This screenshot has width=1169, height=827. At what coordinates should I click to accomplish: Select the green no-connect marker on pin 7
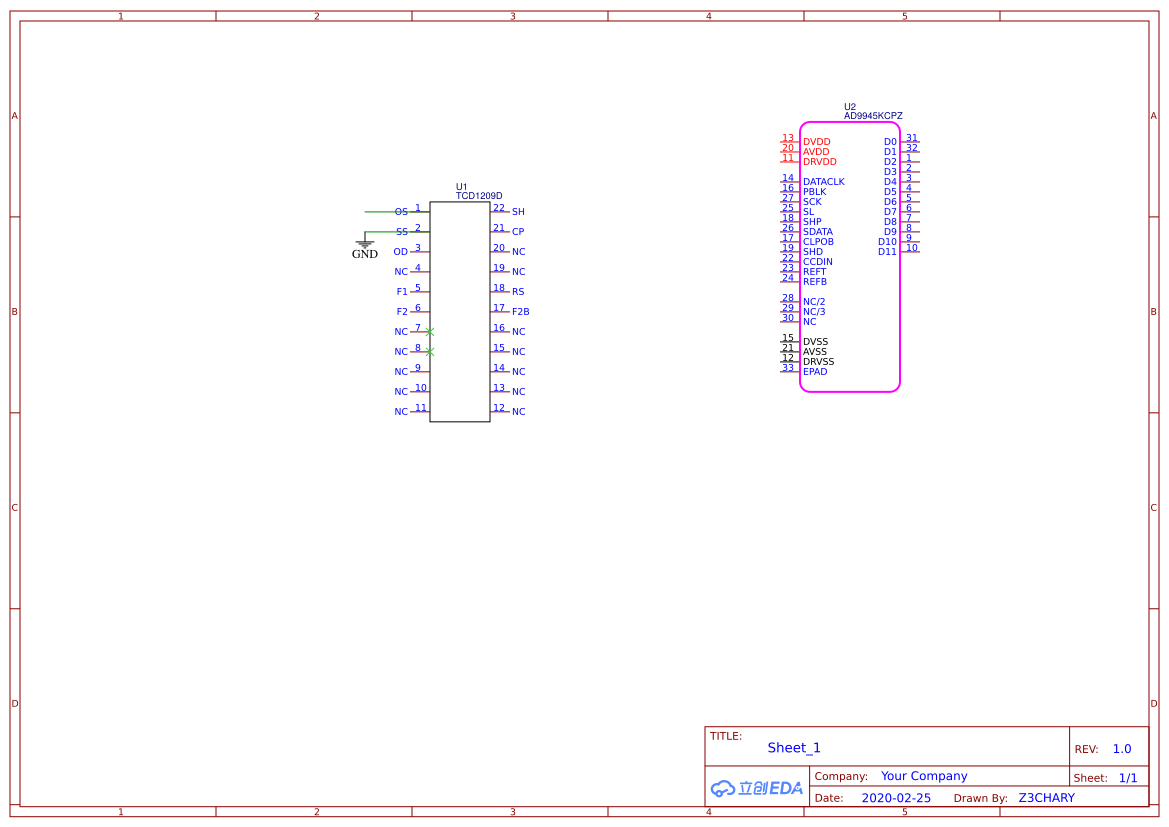point(430,331)
